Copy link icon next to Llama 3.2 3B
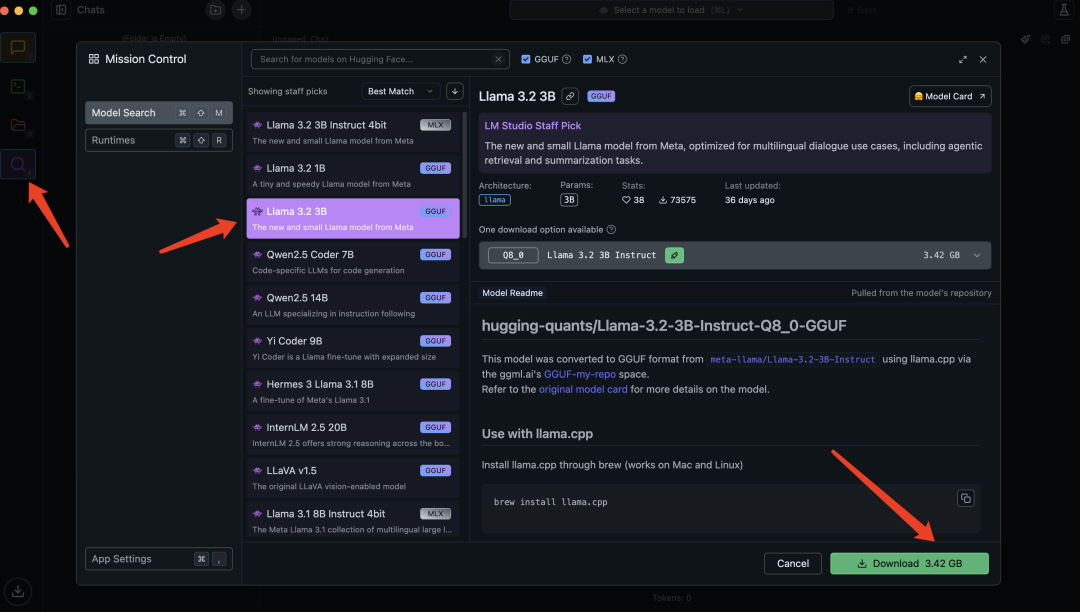 tap(570, 96)
